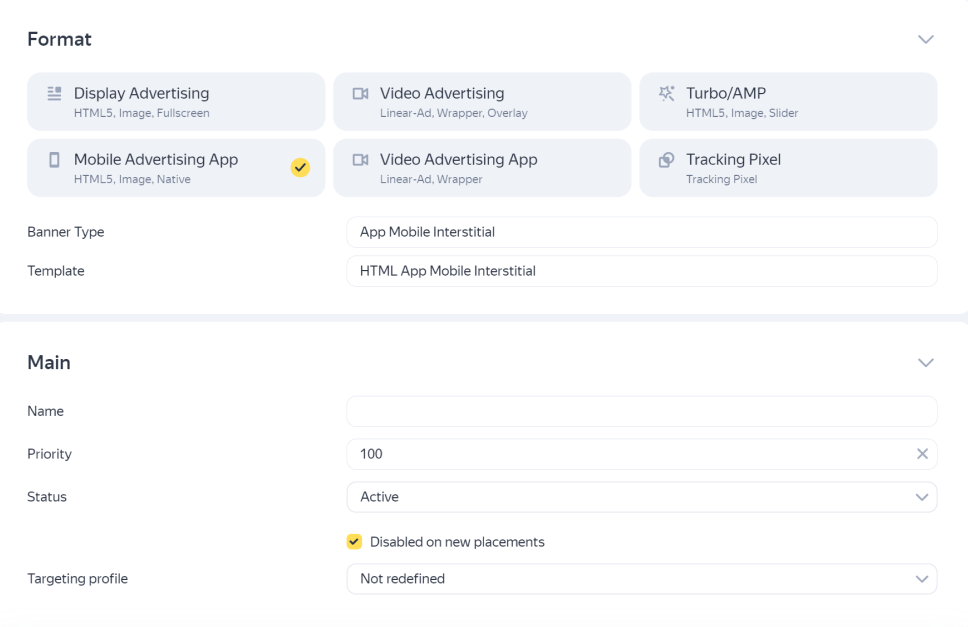Click the Video Advertising camera icon
This screenshot has width=968, height=627.
(360, 94)
